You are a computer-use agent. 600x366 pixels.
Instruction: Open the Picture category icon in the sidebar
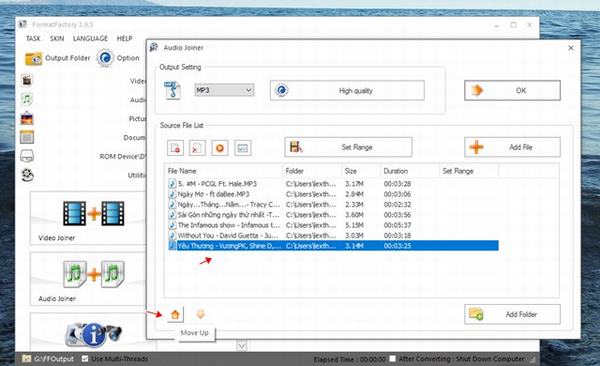tap(27, 118)
